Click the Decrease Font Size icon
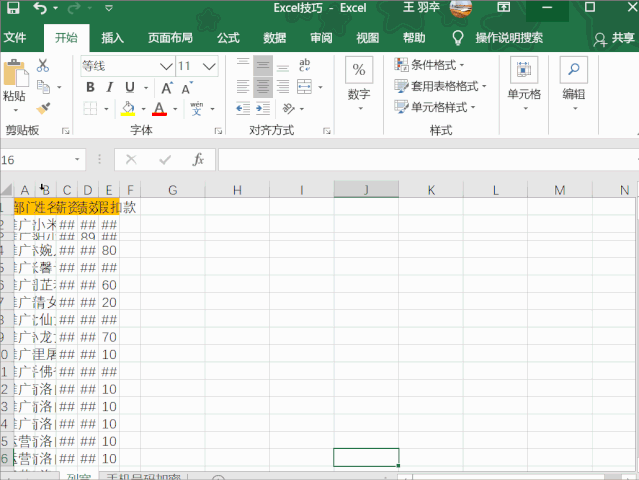The width and height of the screenshot is (639, 480). (187, 88)
